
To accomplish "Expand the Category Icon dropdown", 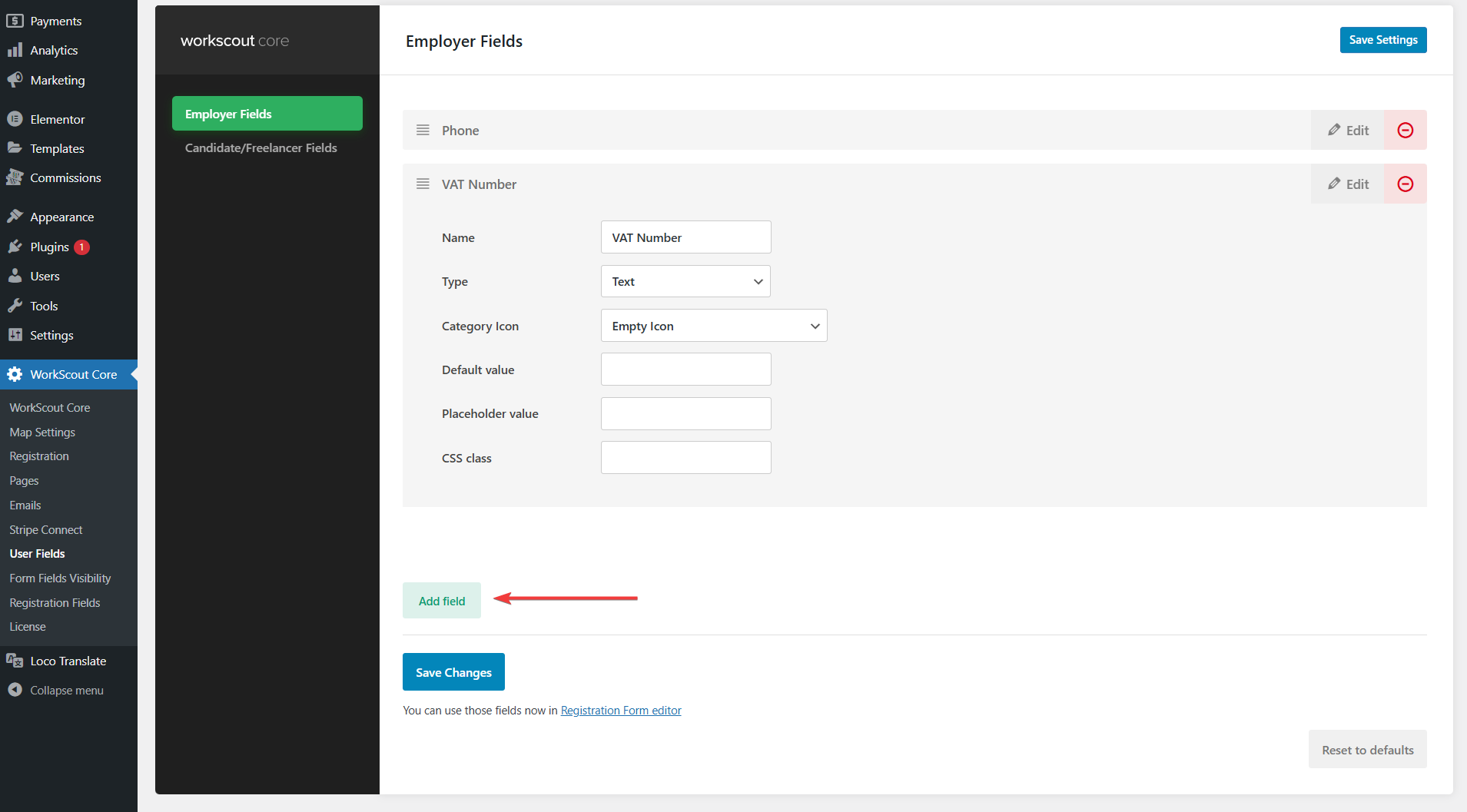I will (713, 326).
